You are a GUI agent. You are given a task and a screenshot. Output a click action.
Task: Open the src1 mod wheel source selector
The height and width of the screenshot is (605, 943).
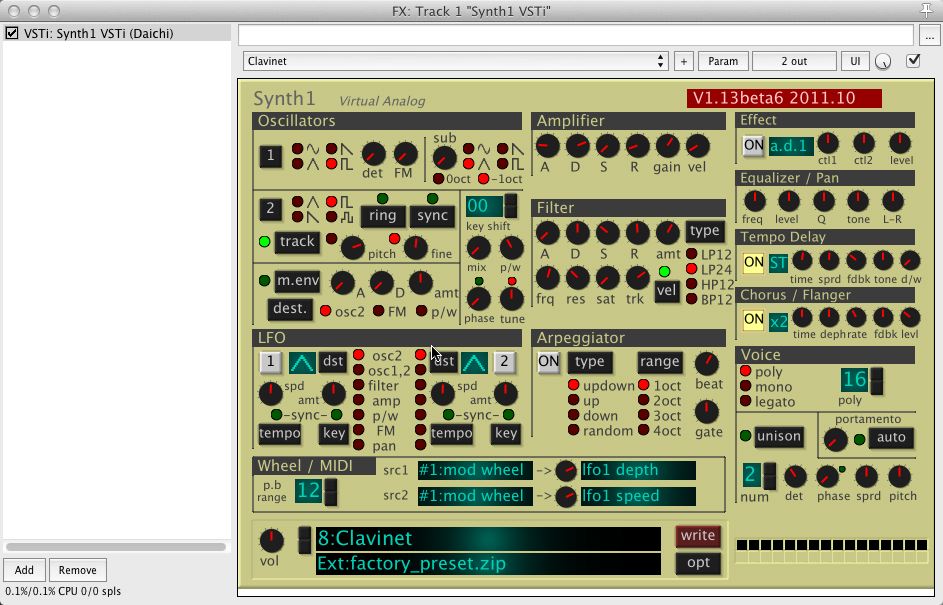coord(475,470)
